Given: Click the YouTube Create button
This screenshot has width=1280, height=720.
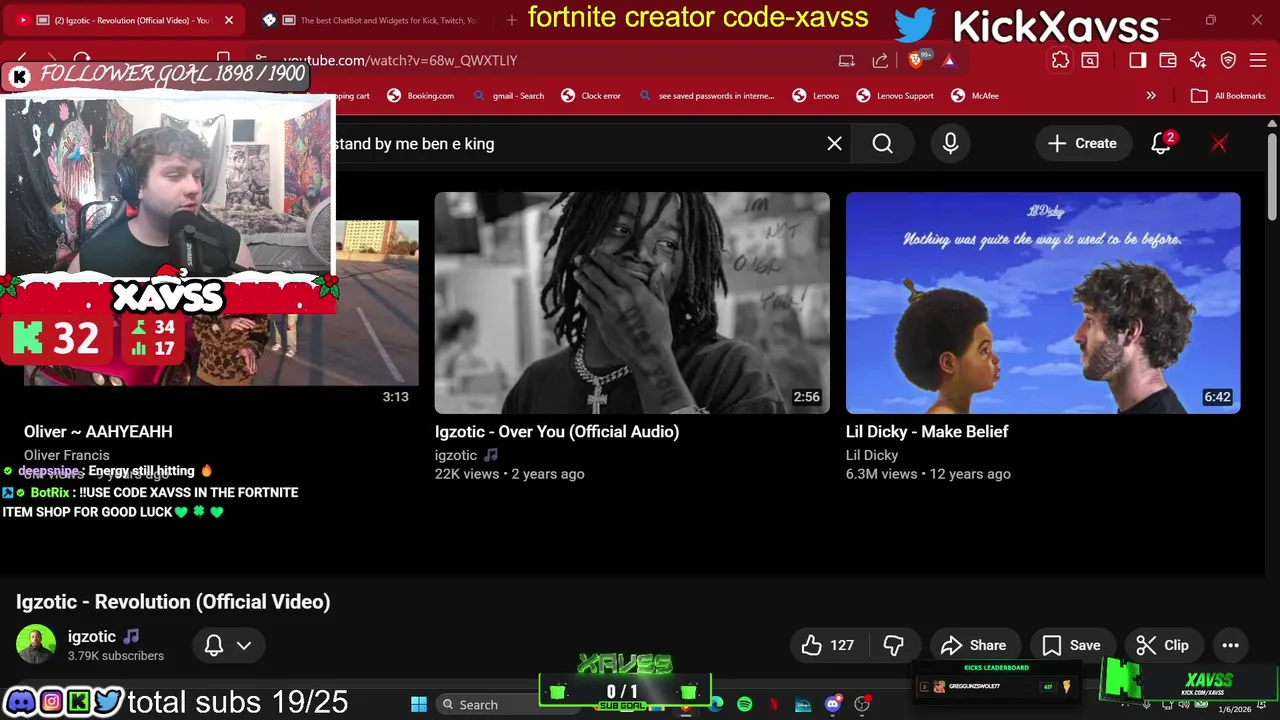Looking at the screenshot, I should click(x=1082, y=144).
